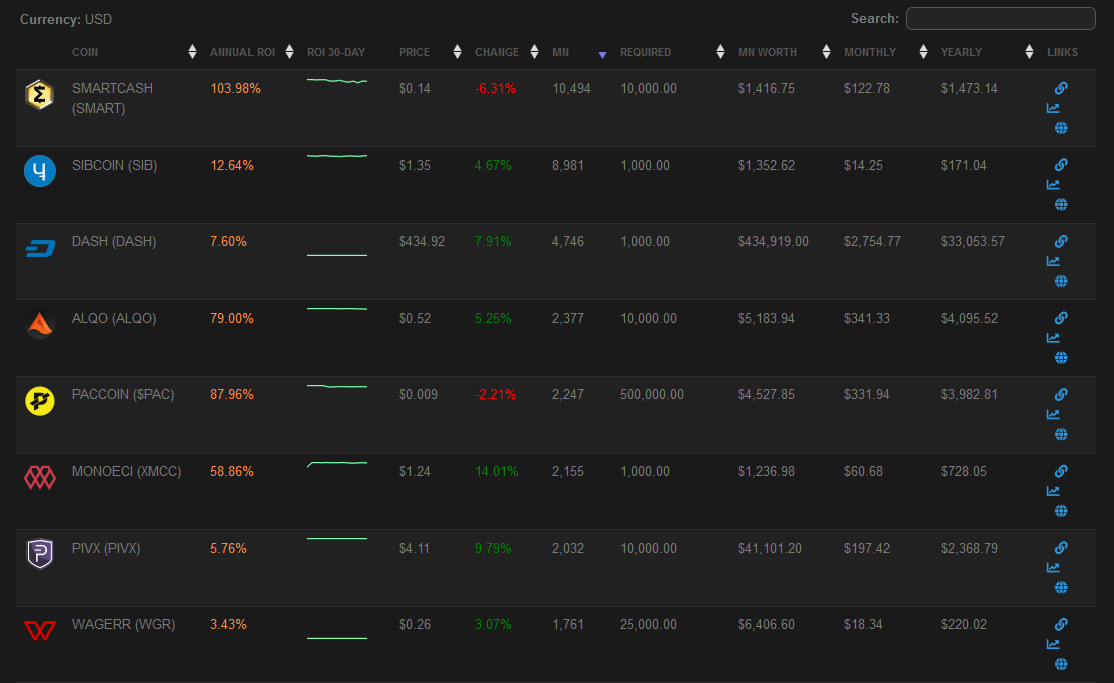Image resolution: width=1114 pixels, height=683 pixels.
Task: Click Dash $434,919.00 MN worth value
Action: pos(773,242)
